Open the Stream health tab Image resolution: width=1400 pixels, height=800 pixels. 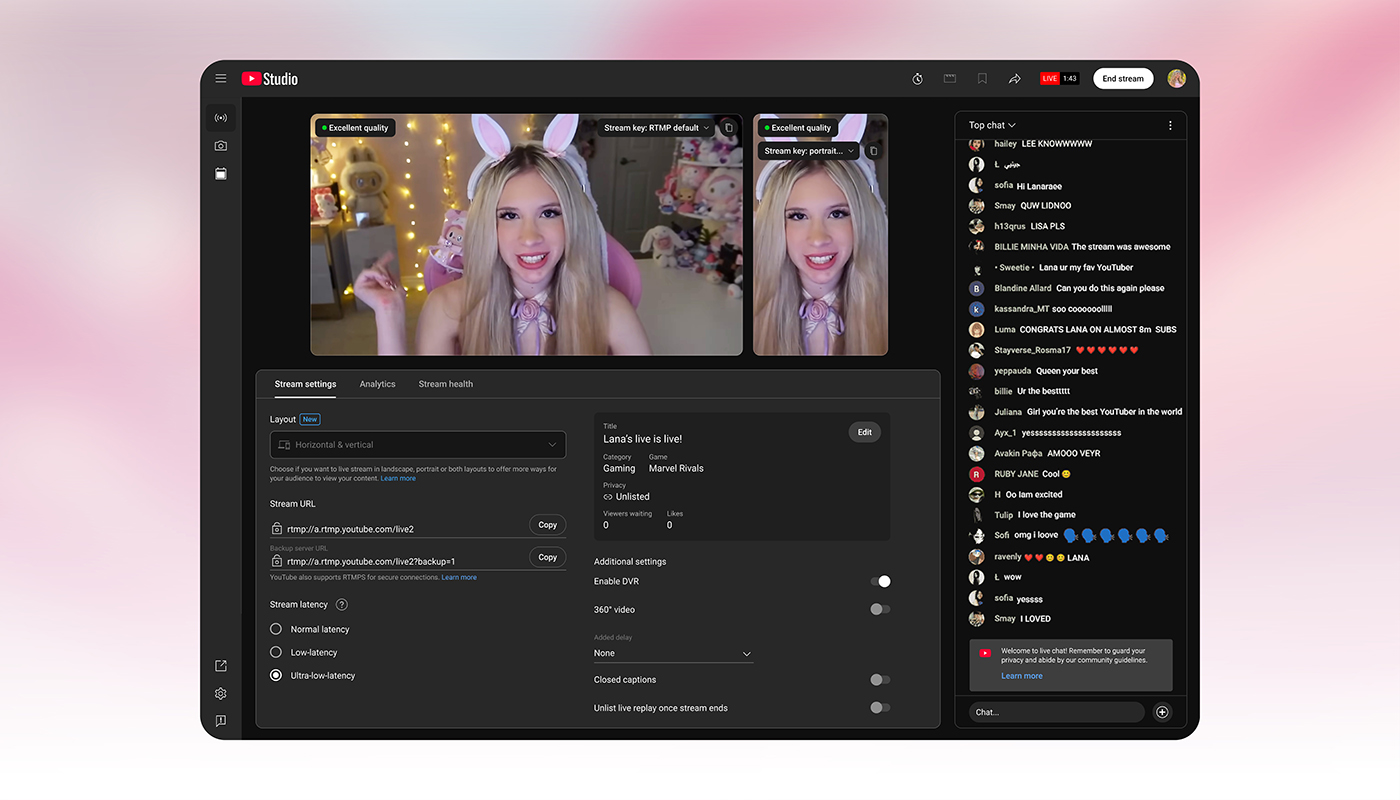[x=445, y=383]
